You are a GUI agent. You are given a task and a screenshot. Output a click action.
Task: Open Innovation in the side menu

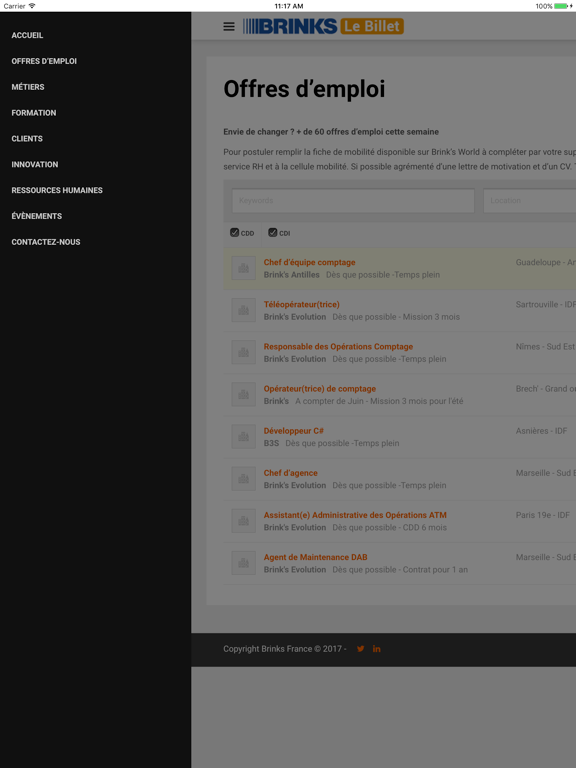[35, 165]
